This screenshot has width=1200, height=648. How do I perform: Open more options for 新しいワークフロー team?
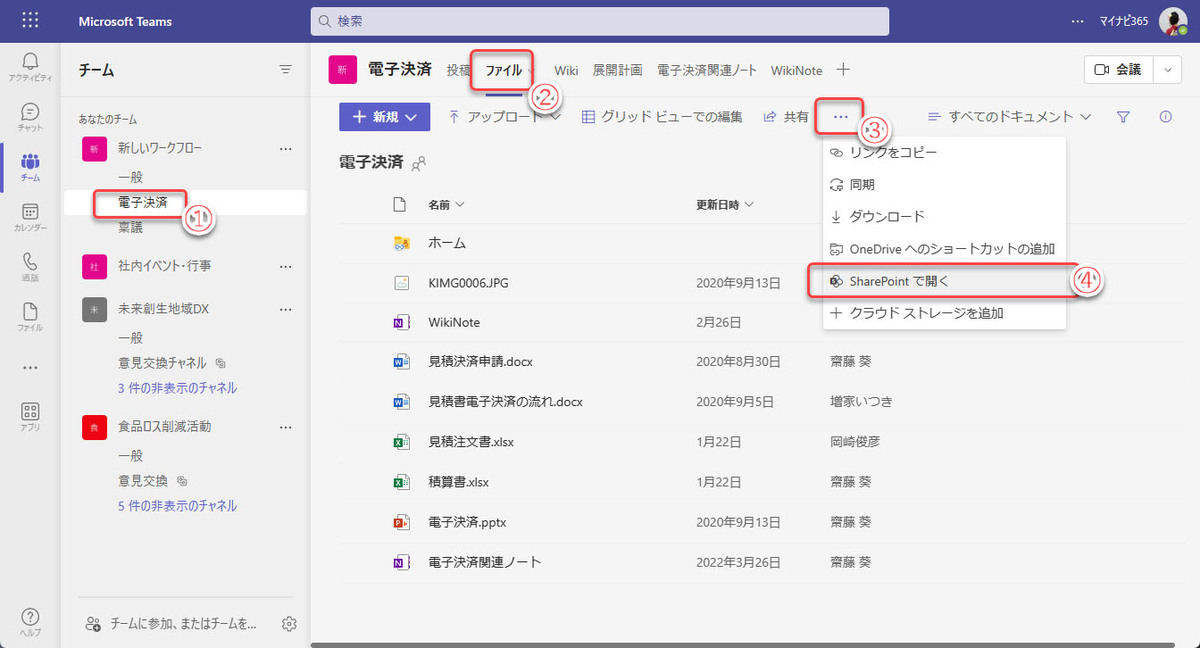click(x=286, y=149)
